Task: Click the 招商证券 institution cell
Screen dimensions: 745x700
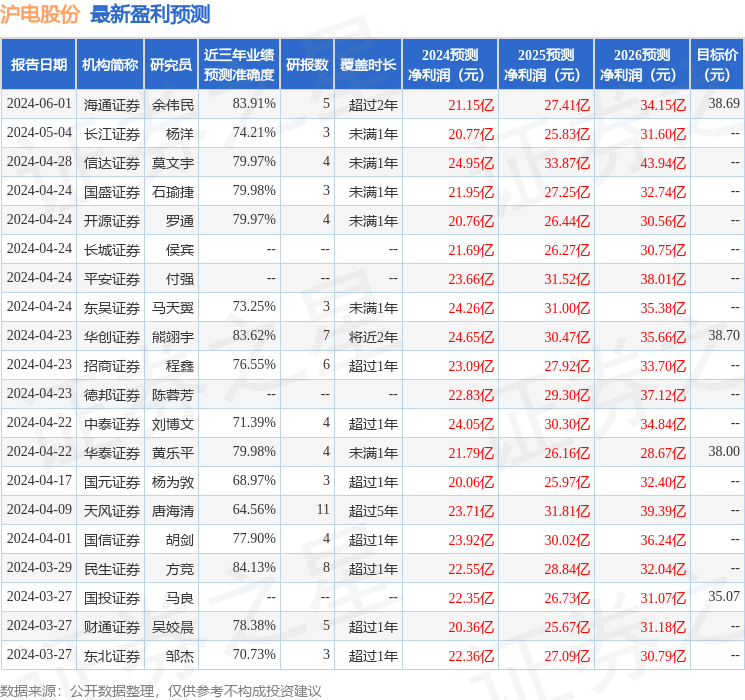Action: point(112,366)
